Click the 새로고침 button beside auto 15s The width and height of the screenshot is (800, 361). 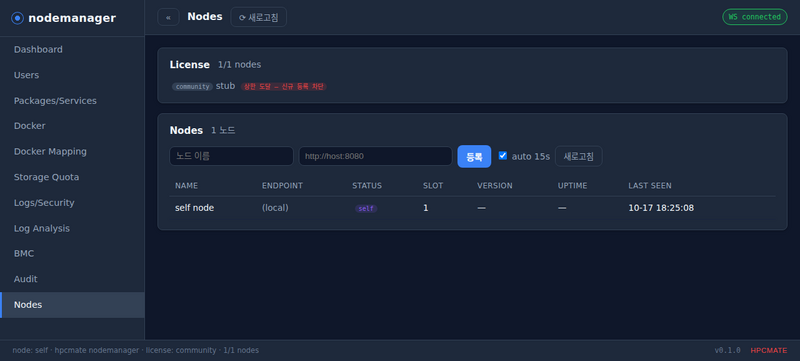tap(579, 156)
